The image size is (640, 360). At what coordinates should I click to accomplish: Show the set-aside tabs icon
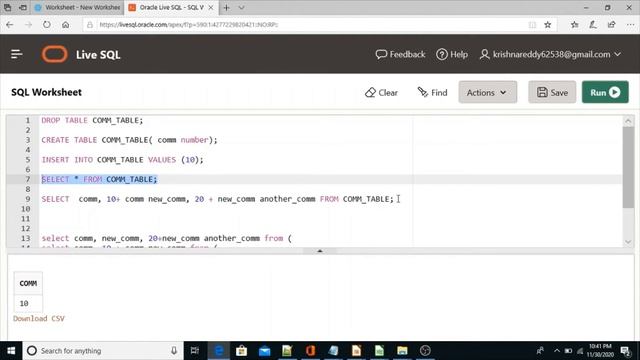(x=7, y=7)
